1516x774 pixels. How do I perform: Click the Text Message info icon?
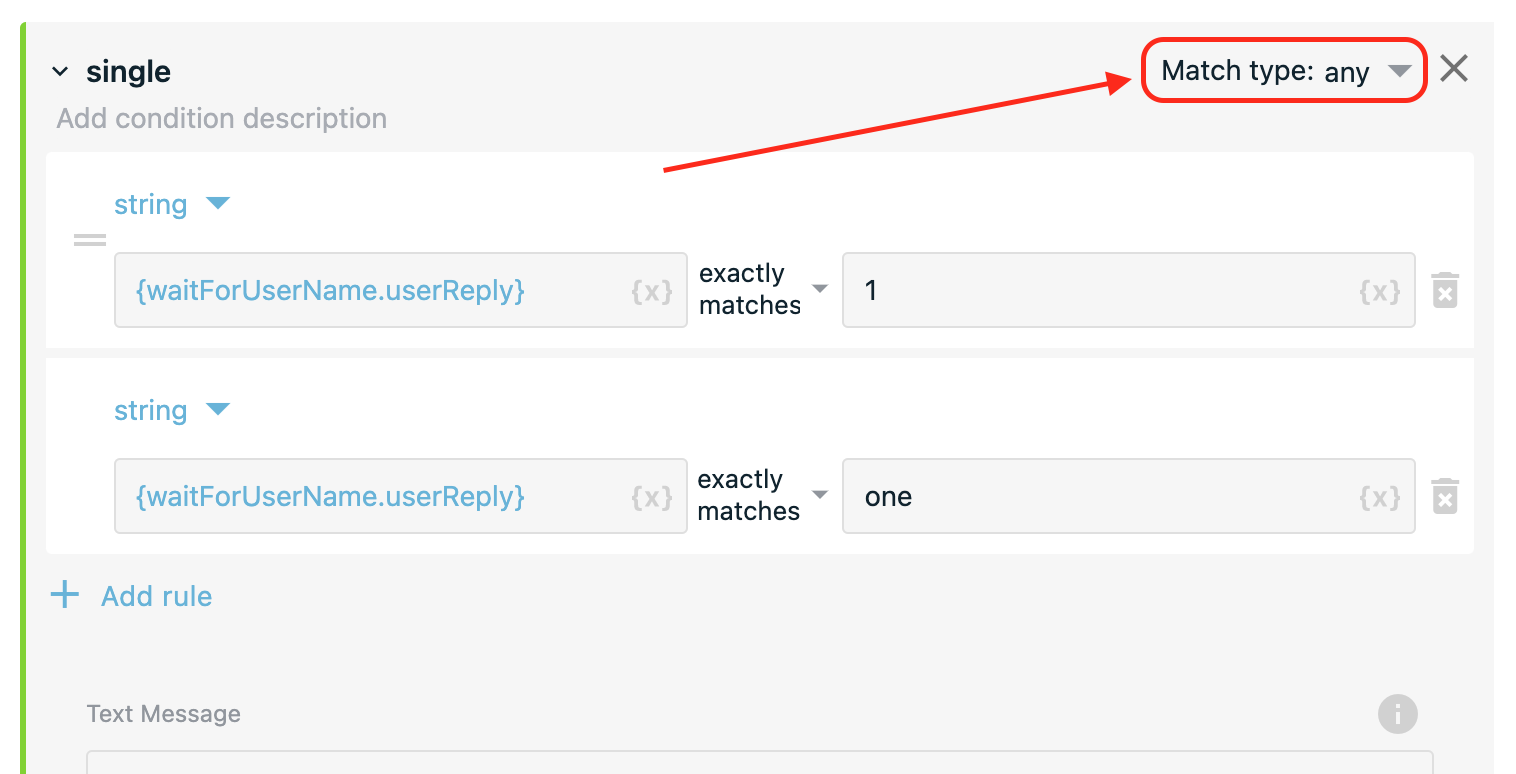(x=1398, y=714)
